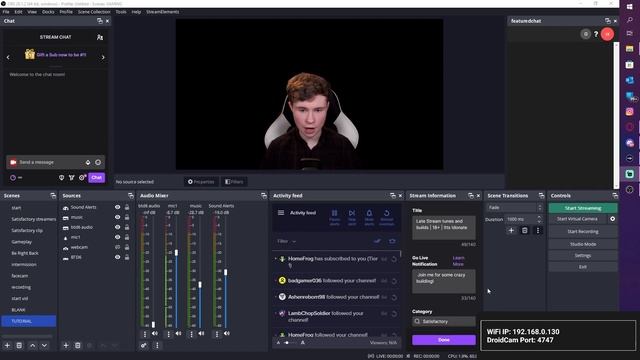
Task: Add a new scene transition
Action: point(511,231)
